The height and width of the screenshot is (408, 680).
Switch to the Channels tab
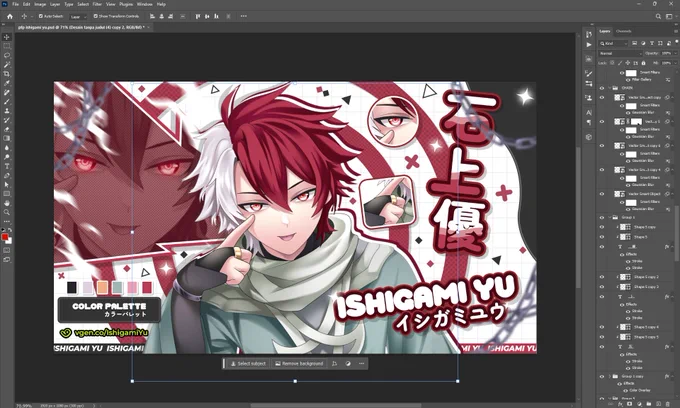click(623, 31)
